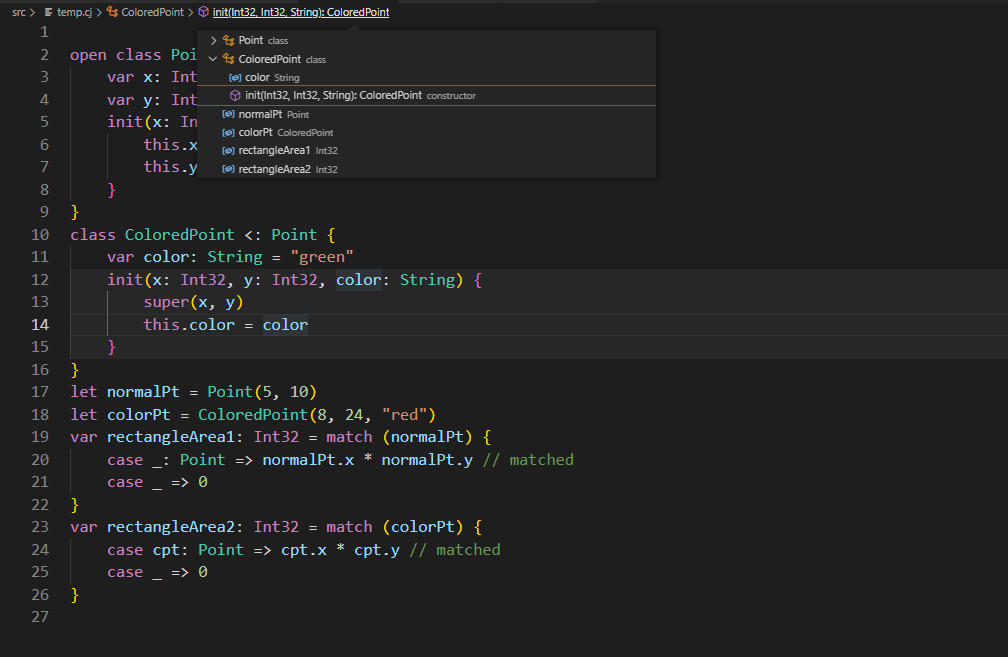The image size is (1008, 657).
Task: Open the src folder breadcrumb
Action: (18, 13)
